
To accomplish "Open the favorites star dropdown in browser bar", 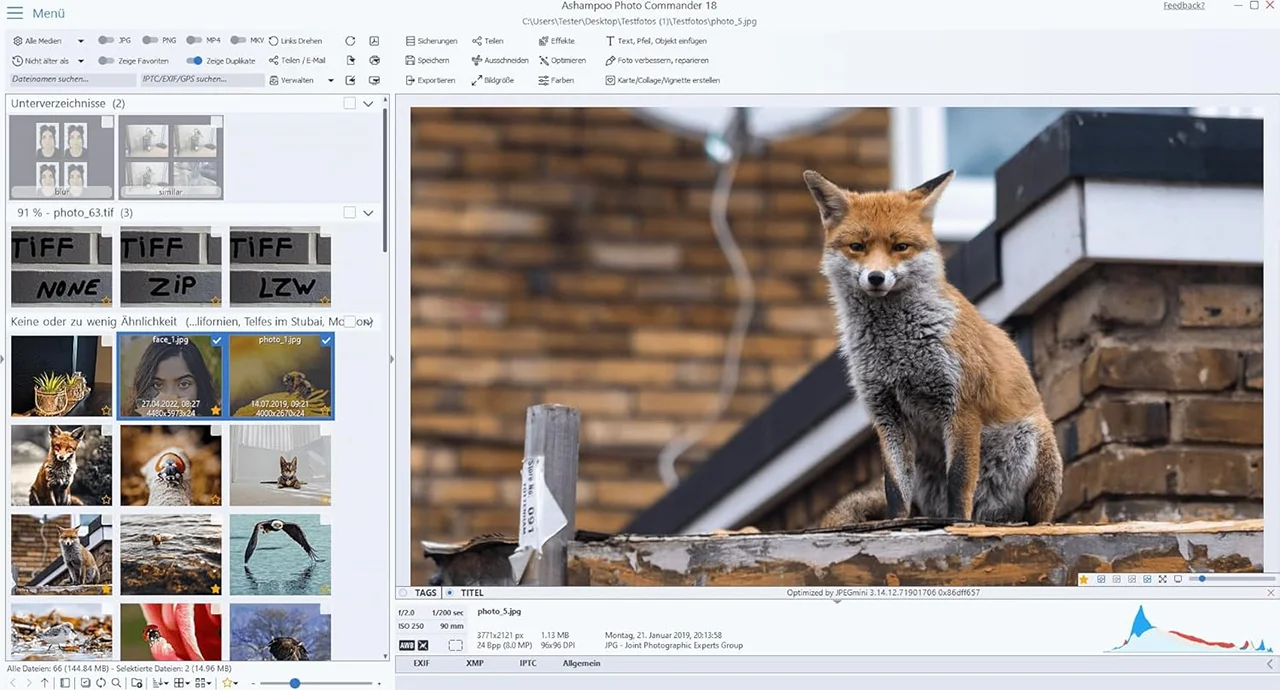I will click(230, 683).
